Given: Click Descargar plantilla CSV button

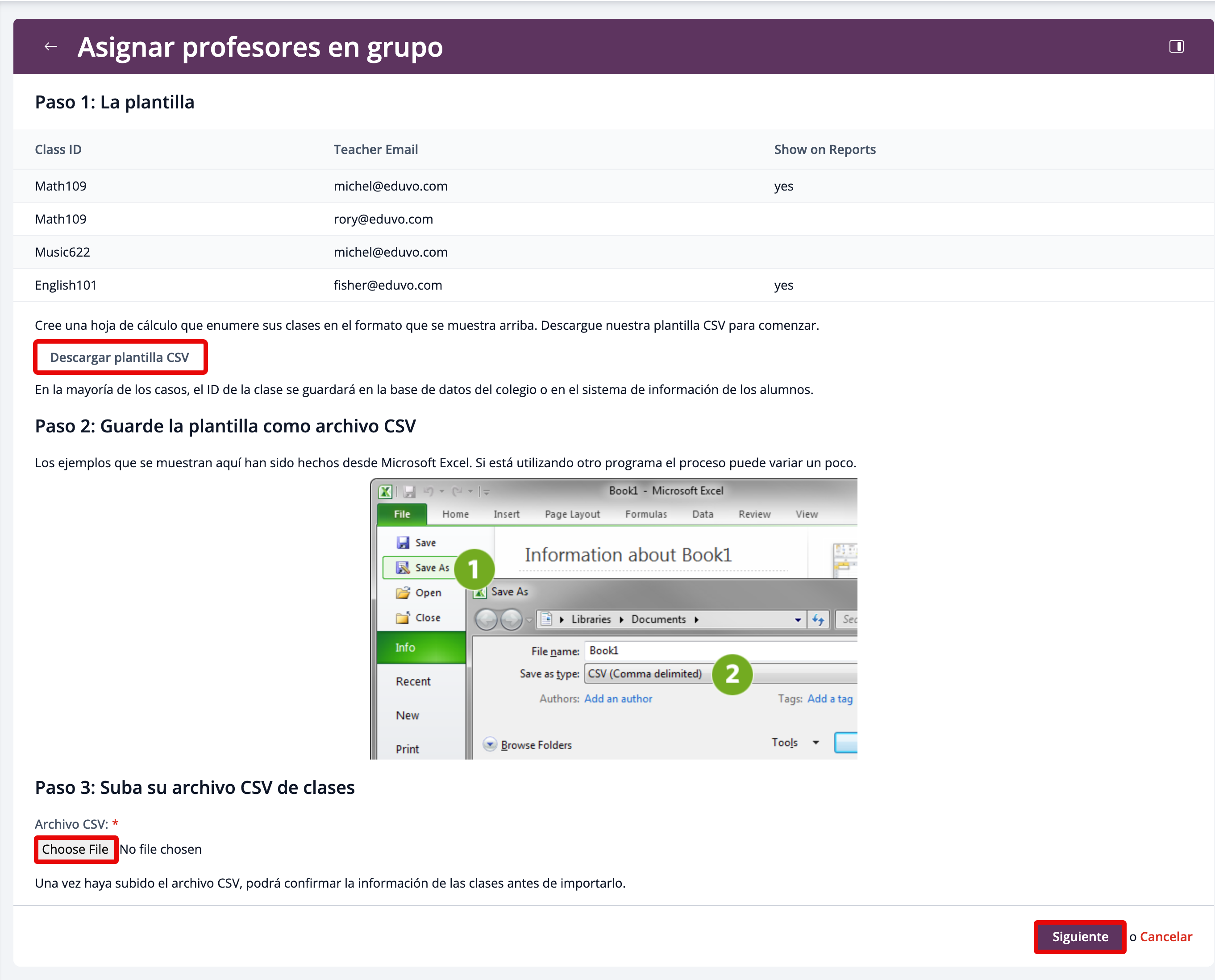Looking at the screenshot, I should (x=120, y=357).
